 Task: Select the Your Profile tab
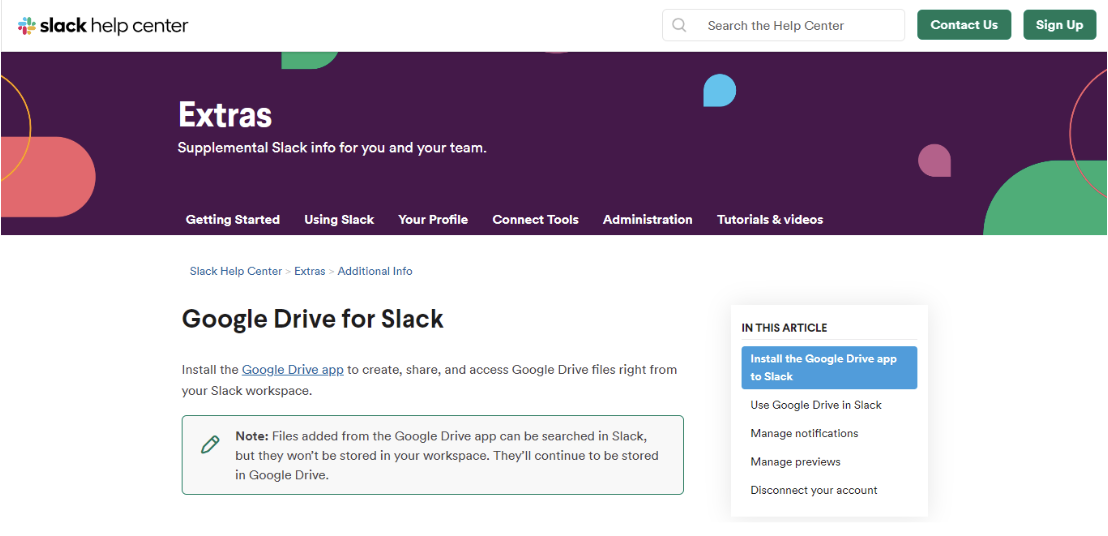click(433, 220)
